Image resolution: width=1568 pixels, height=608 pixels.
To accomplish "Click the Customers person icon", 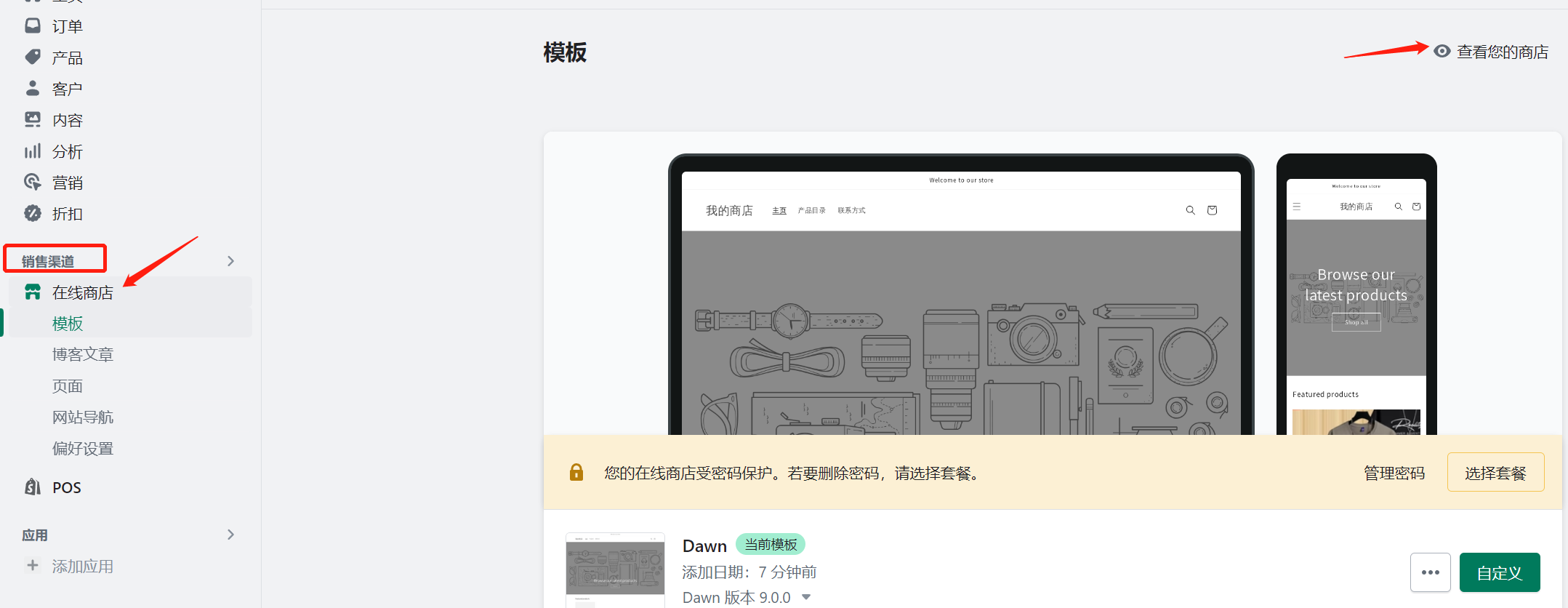I will [x=33, y=89].
